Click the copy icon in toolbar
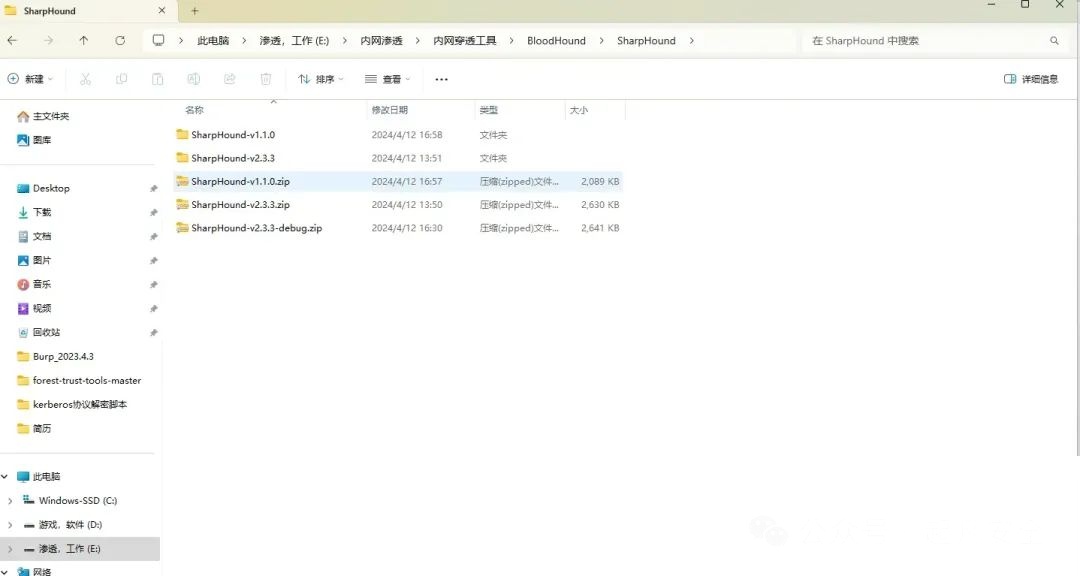This screenshot has width=1080, height=576. coord(121,79)
